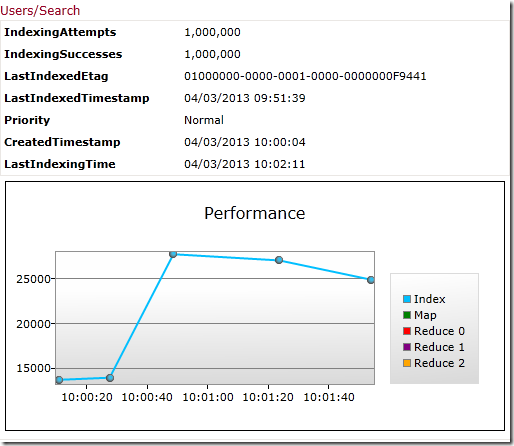Click the CreatedTimestamp field label
Viewport: 514px width, 446px height.
[x=62, y=142]
